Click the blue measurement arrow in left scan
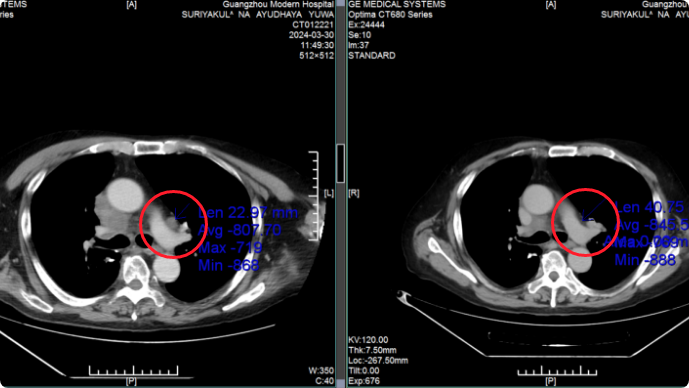The image size is (689, 388). click(x=182, y=212)
